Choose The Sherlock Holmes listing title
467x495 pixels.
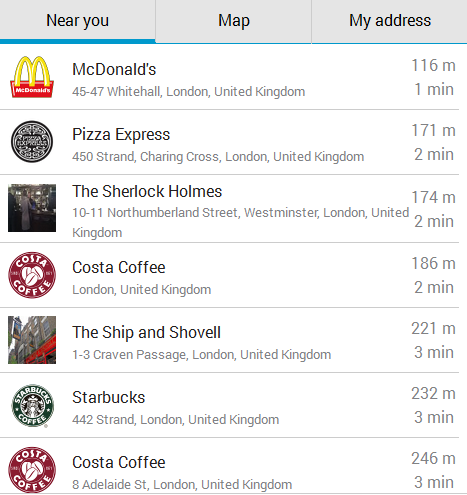pyautogui.click(x=147, y=191)
